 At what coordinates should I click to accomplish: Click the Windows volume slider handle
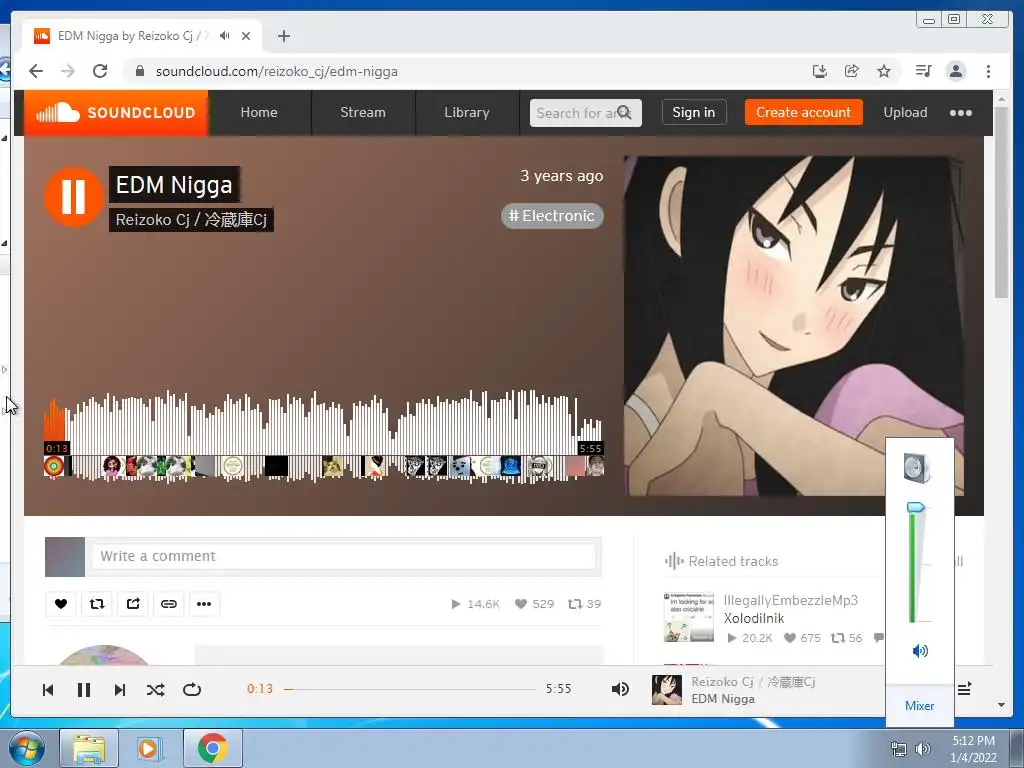pyautogui.click(x=916, y=507)
